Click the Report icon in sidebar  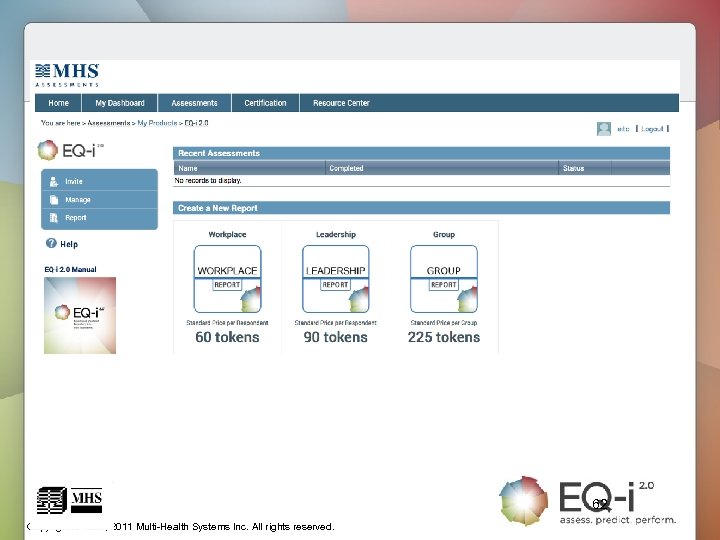pos(54,218)
